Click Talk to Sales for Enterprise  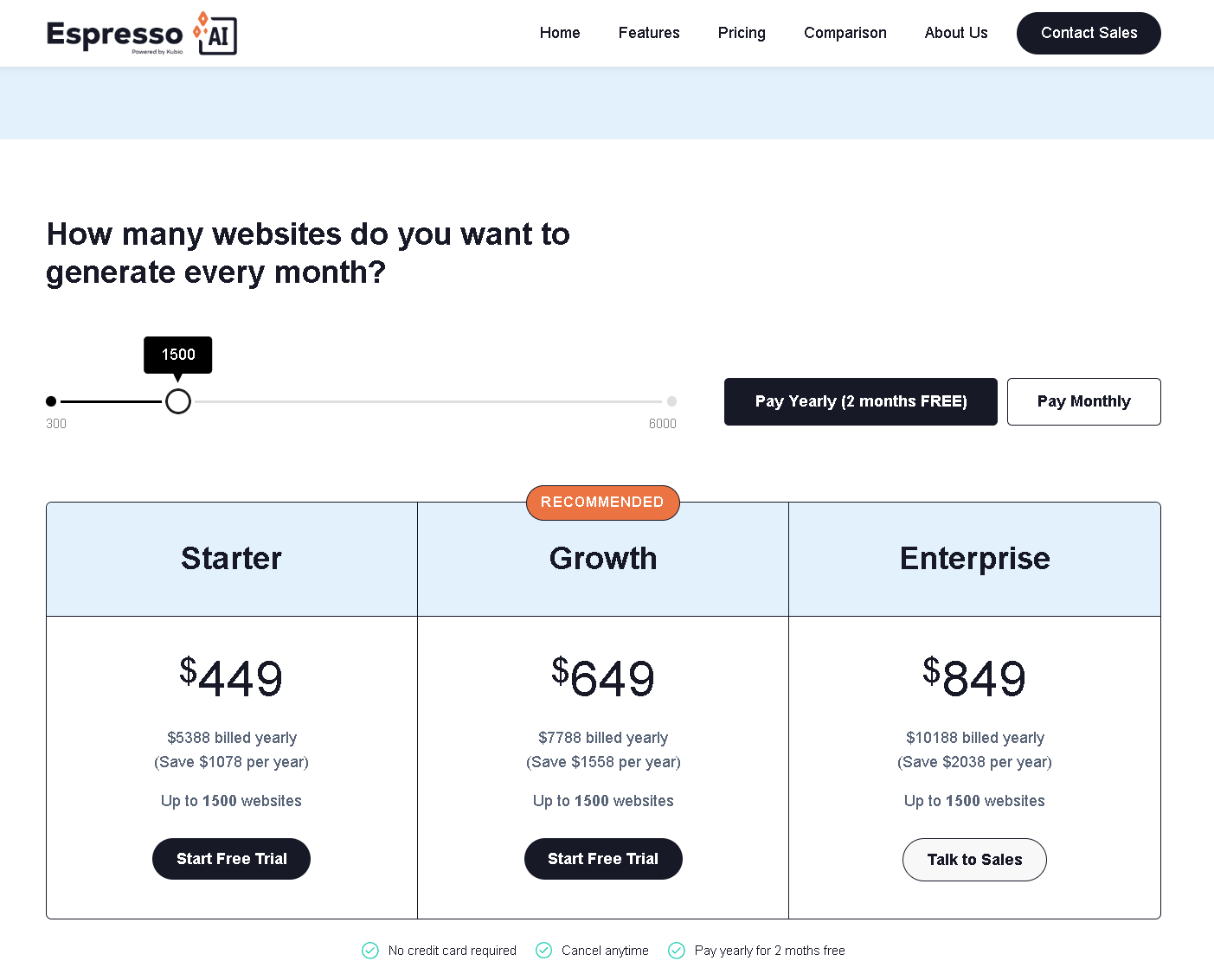click(974, 860)
